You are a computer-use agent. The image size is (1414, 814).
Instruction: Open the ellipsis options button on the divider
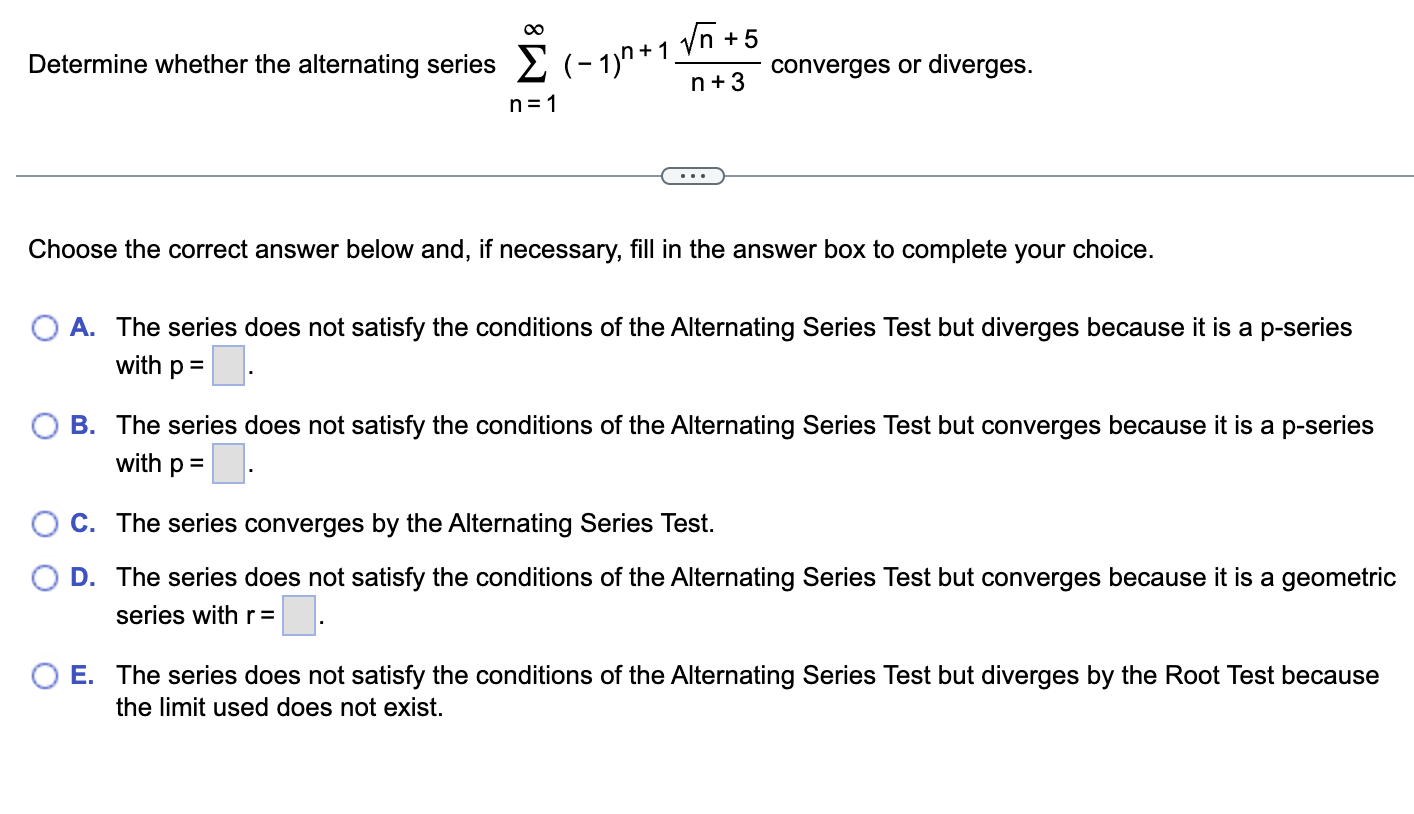click(693, 175)
